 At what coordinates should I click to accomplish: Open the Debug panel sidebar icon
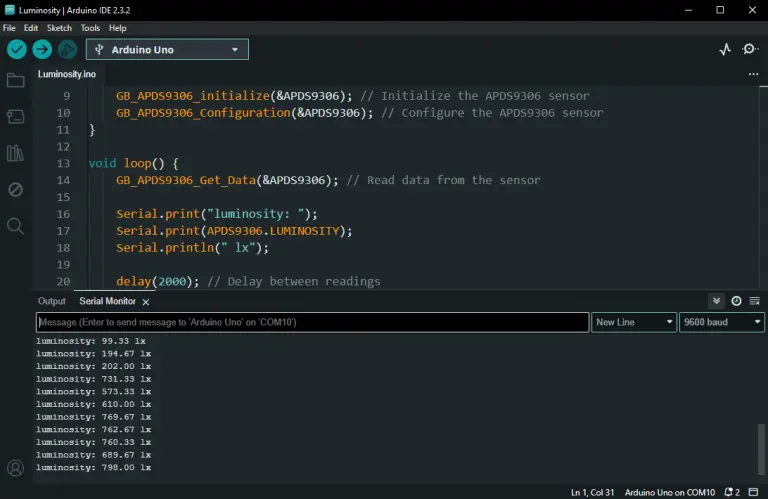[16, 189]
